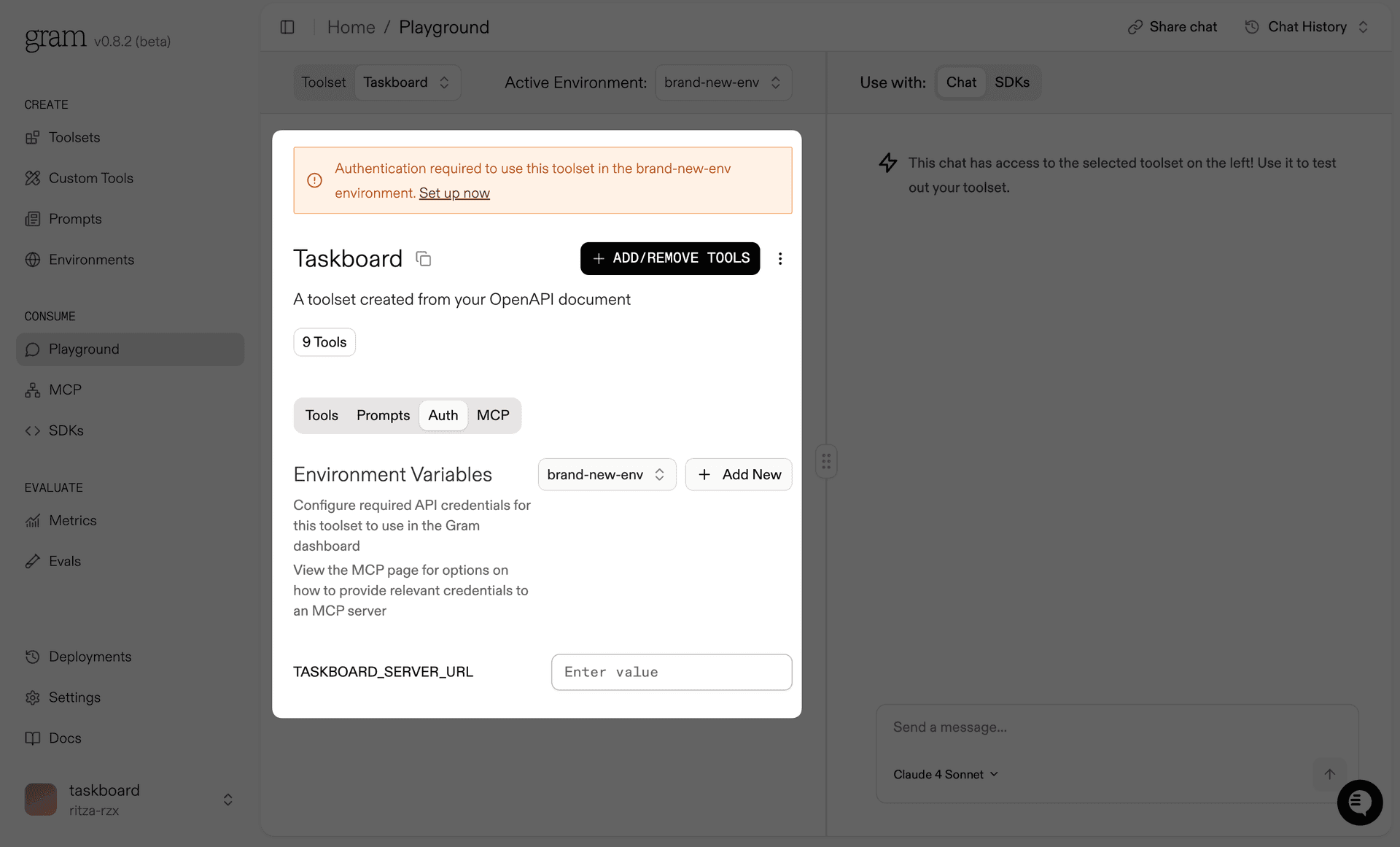The width and height of the screenshot is (1400, 847).
Task: Expand the taskboard ritza-rzx account switcher
Action: point(227,800)
